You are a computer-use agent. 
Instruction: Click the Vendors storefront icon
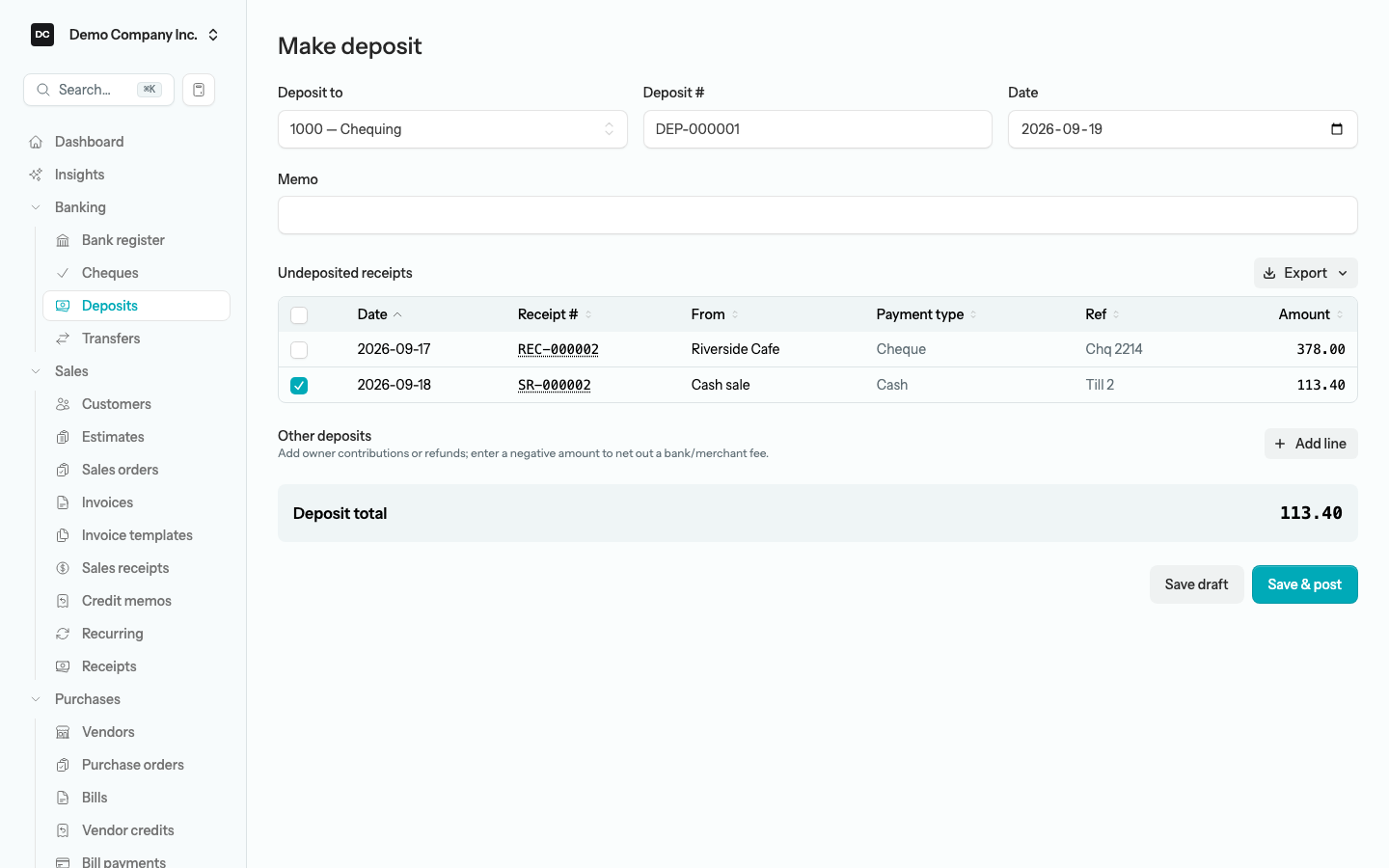63,732
